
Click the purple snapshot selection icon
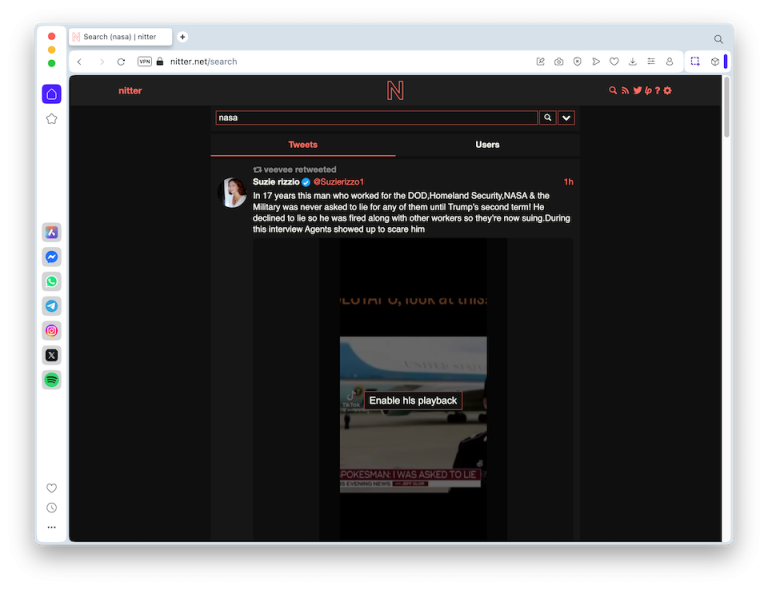pyautogui.click(x=695, y=62)
